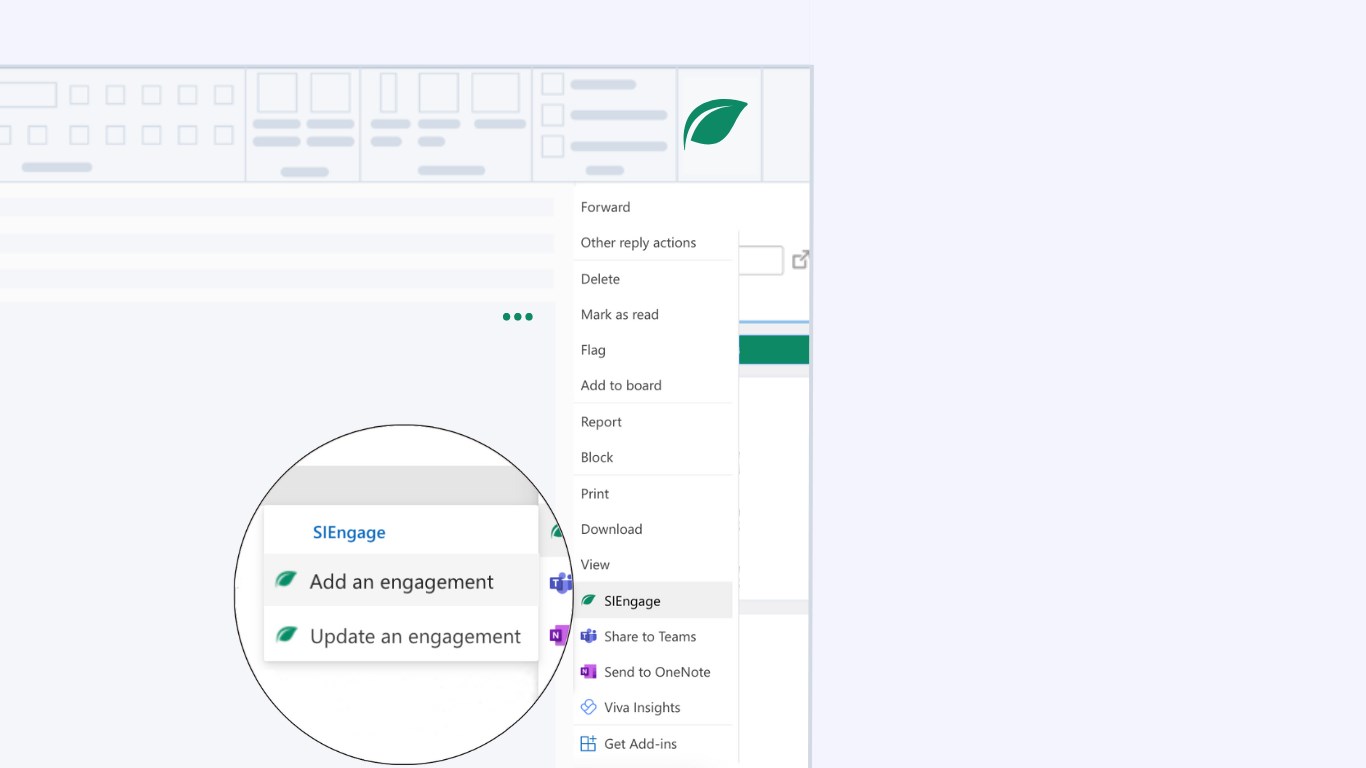Click the SIEngage item in context menu

pos(654,601)
